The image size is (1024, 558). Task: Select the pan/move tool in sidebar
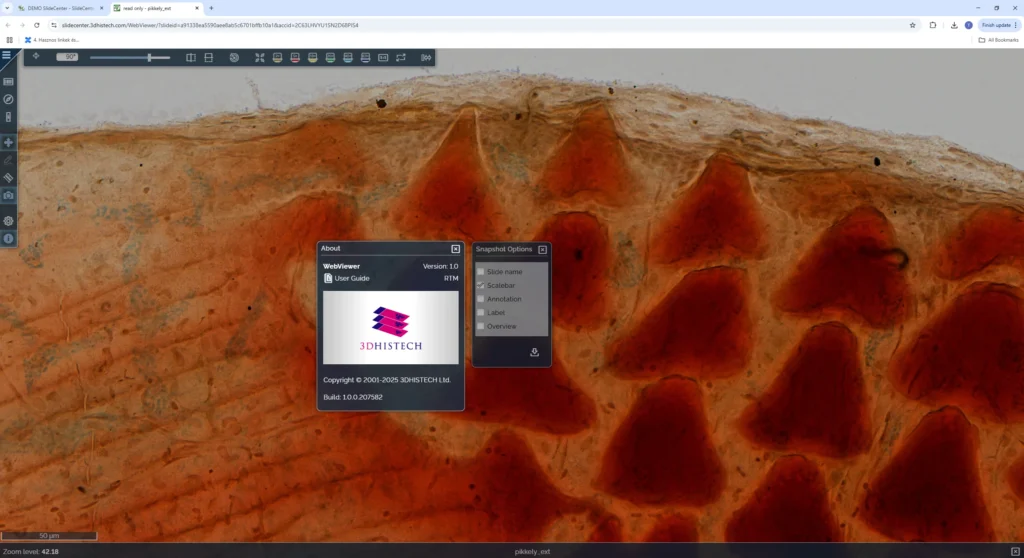click(8, 142)
